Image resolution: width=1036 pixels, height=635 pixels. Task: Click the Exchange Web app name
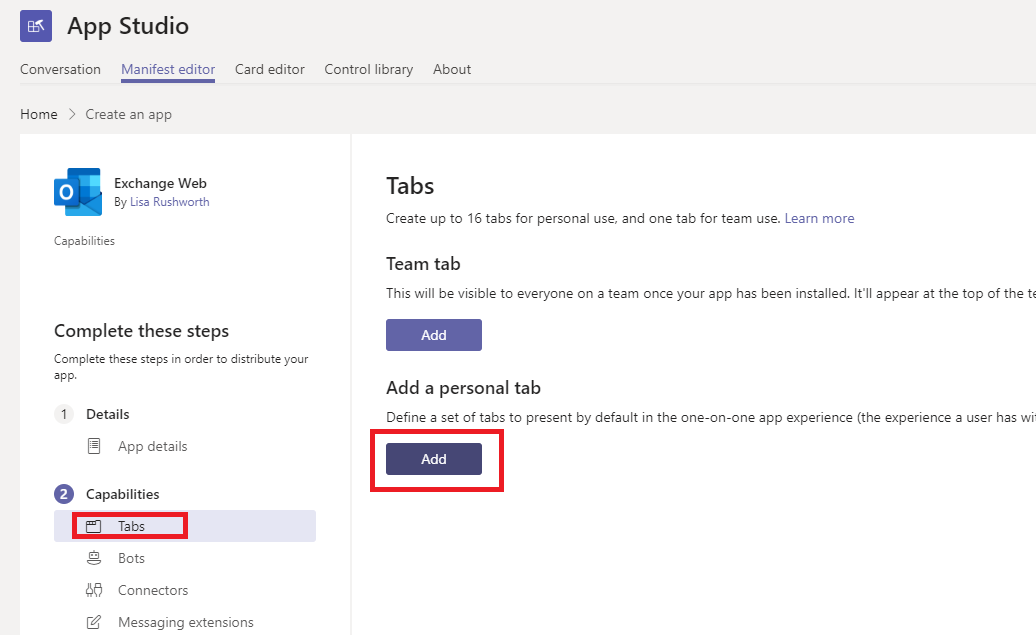[160, 183]
